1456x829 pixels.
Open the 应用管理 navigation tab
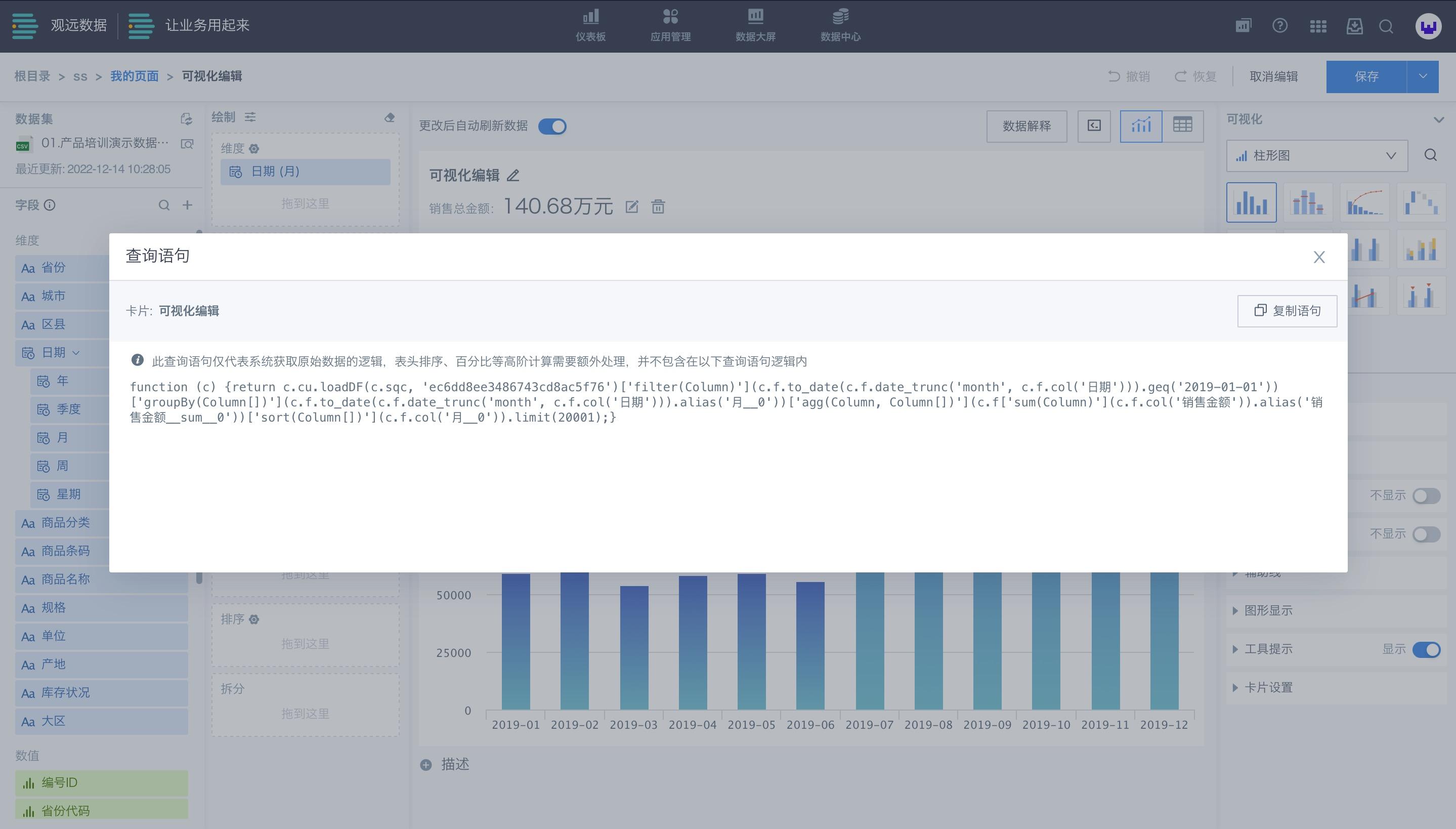(x=670, y=26)
